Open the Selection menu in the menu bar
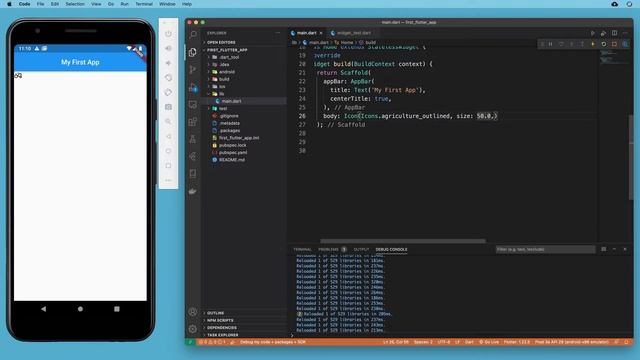Screen dimensions: 640x360 coord(75,4)
